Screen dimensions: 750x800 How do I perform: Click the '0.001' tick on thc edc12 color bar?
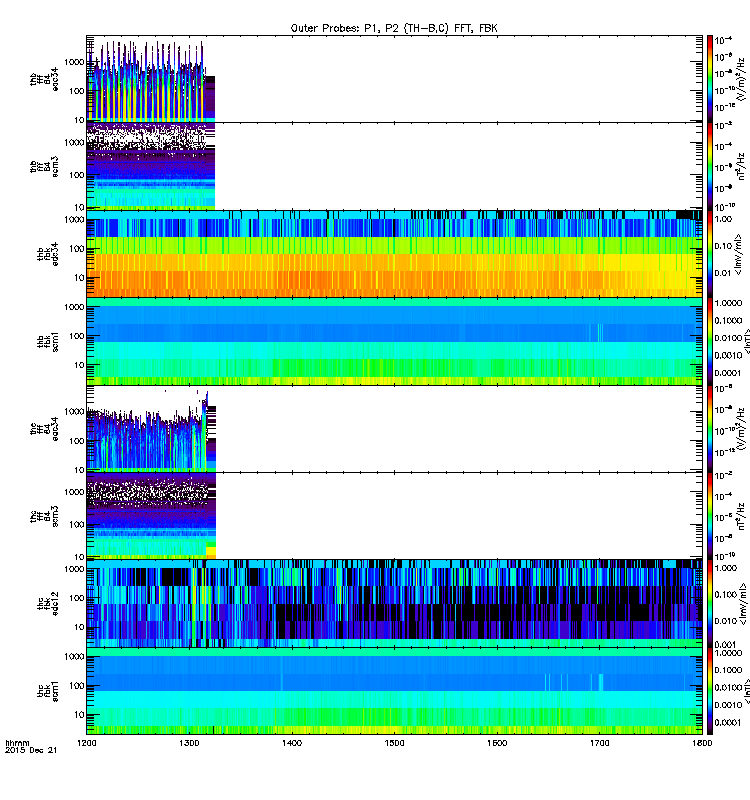point(725,644)
